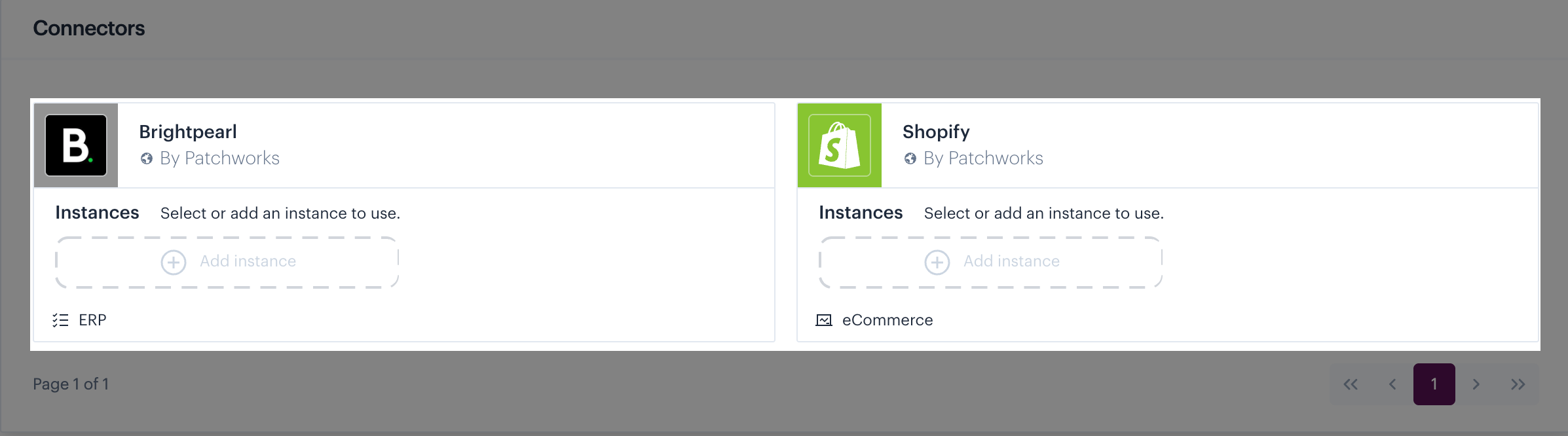Go to the previous page of connectors
The width and height of the screenshot is (1568, 436).
[1392, 384]
